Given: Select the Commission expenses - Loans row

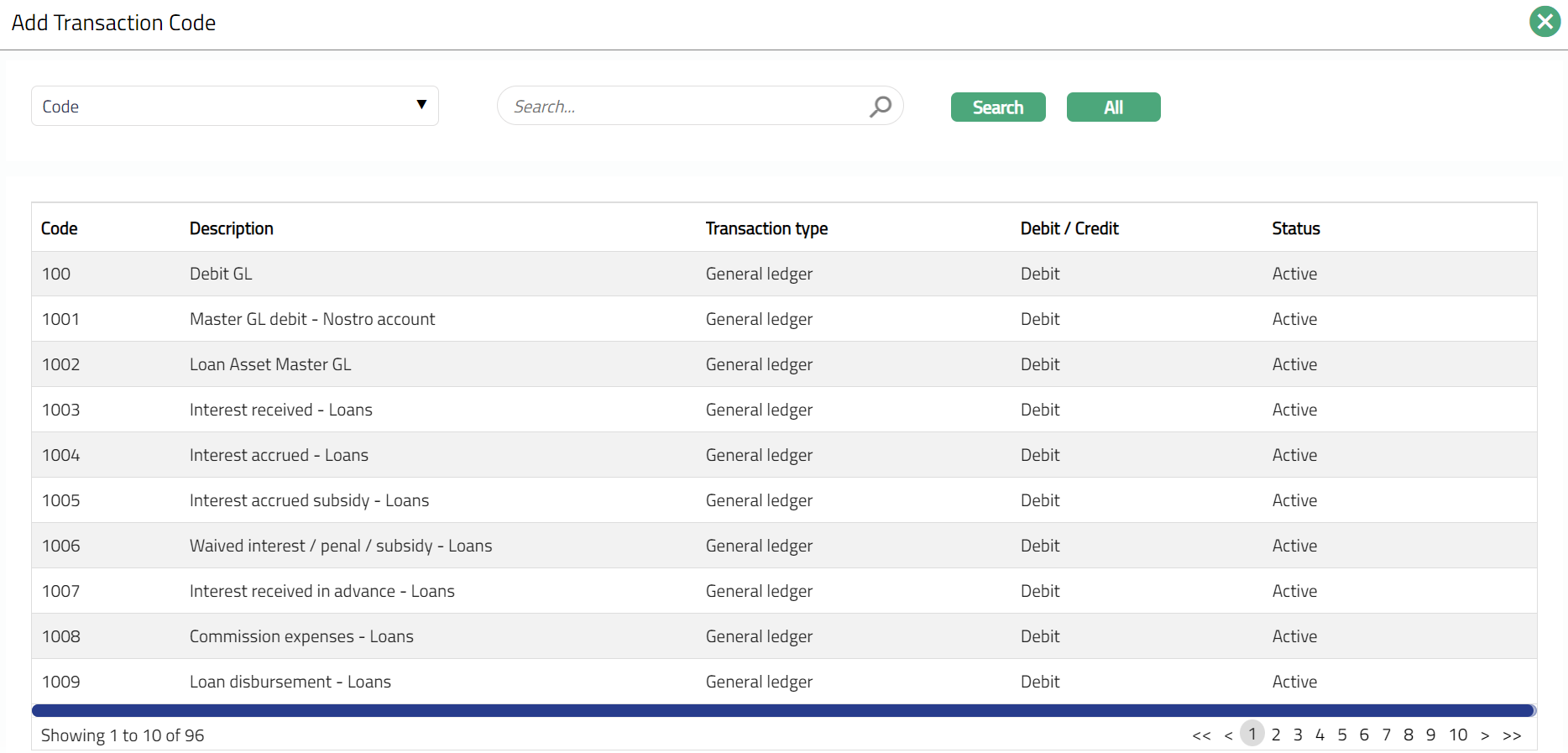Looking at the screenshot, I should [x=301, y=636].
